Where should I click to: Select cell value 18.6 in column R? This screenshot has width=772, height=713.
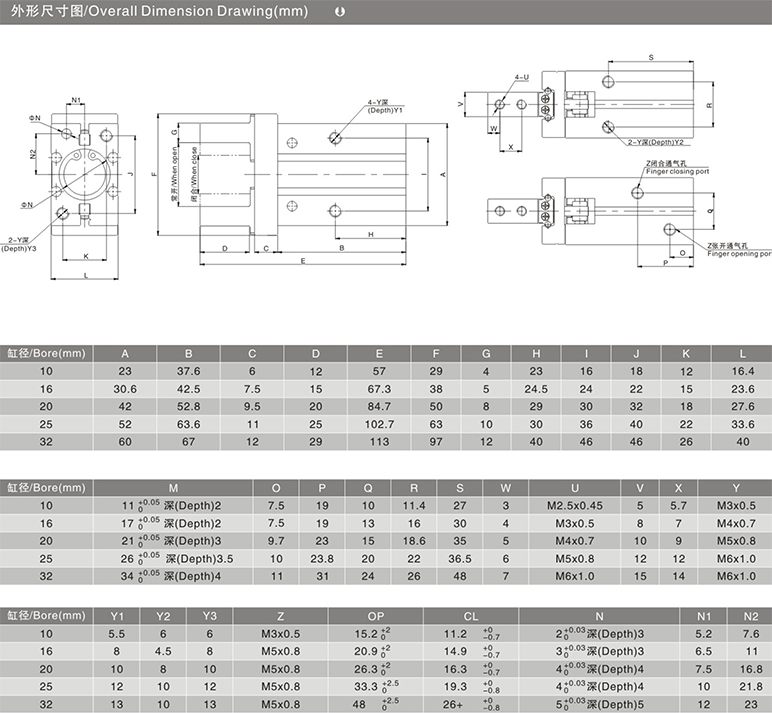click(414, 541)
